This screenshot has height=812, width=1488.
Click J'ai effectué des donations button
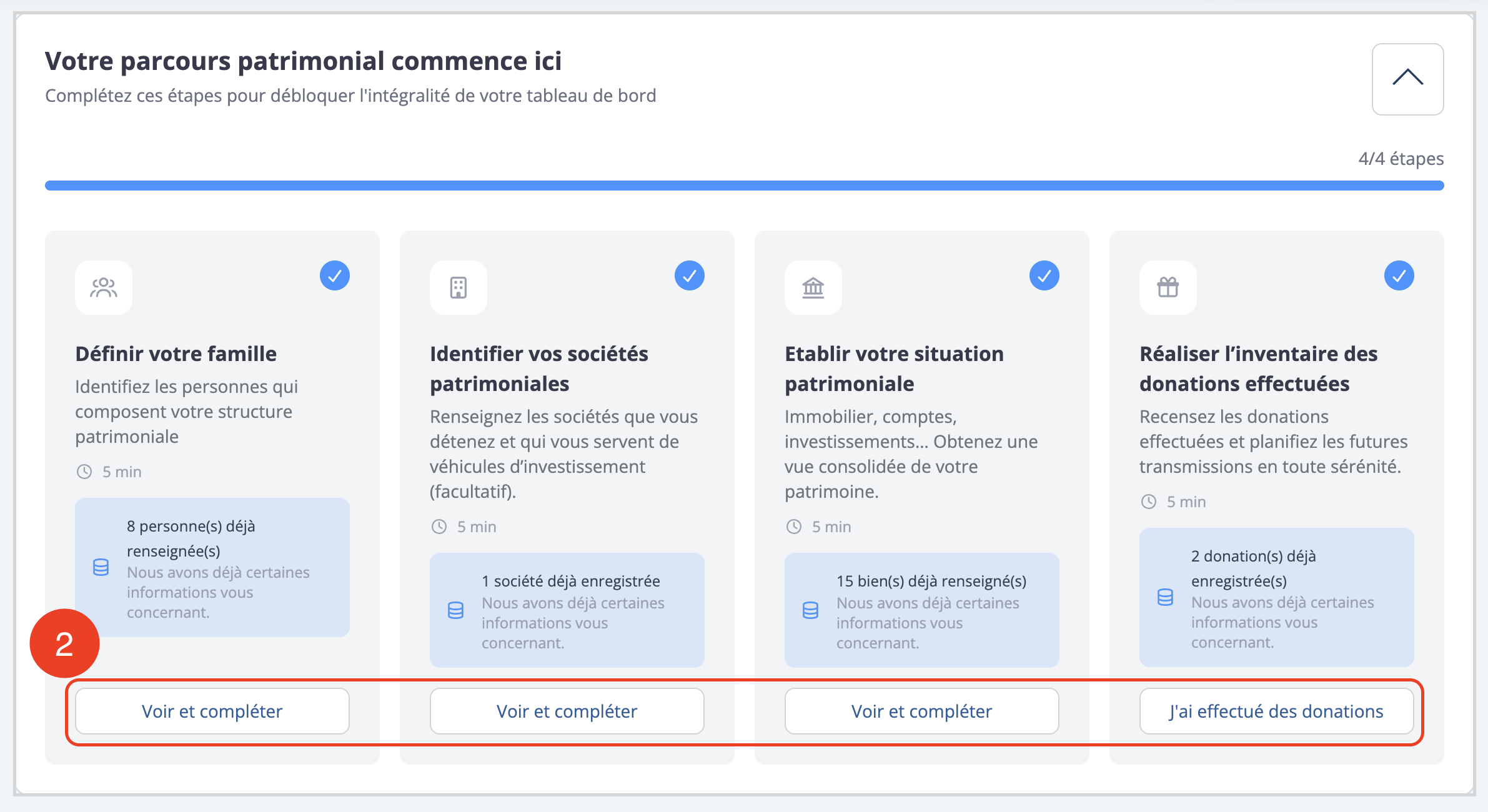click(1276, 711)
